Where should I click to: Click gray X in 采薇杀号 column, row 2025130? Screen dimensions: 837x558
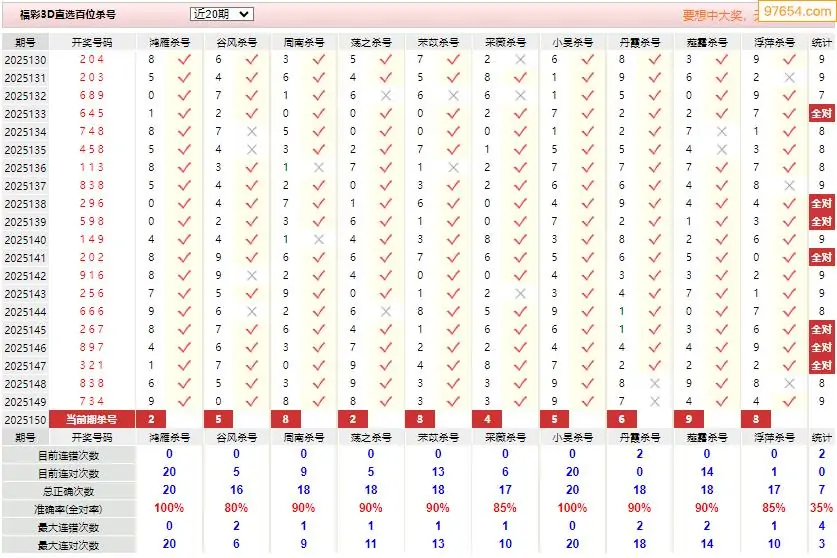520,59
